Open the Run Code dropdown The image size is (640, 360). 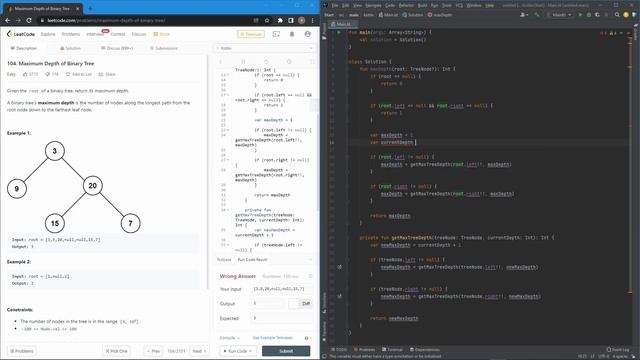pos(238,351)
